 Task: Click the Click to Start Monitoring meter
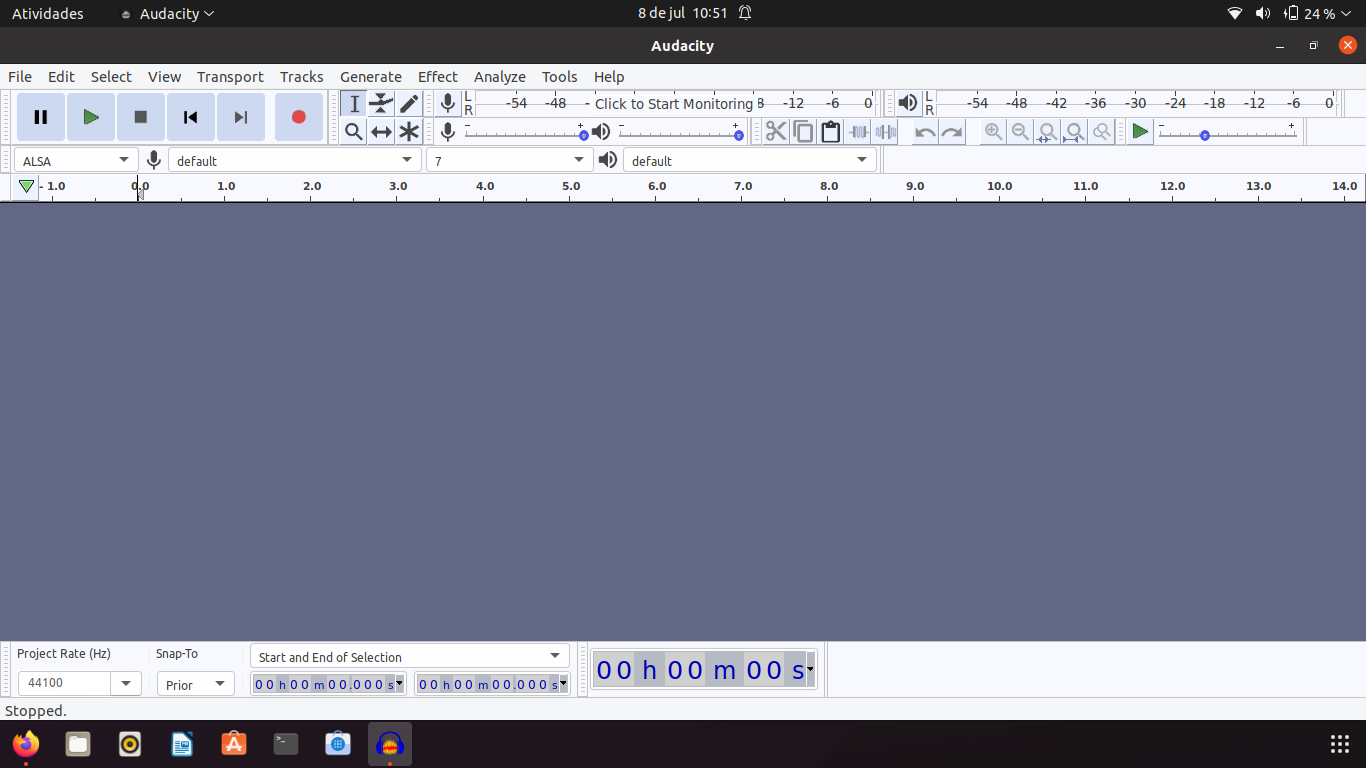coord(674,103)
